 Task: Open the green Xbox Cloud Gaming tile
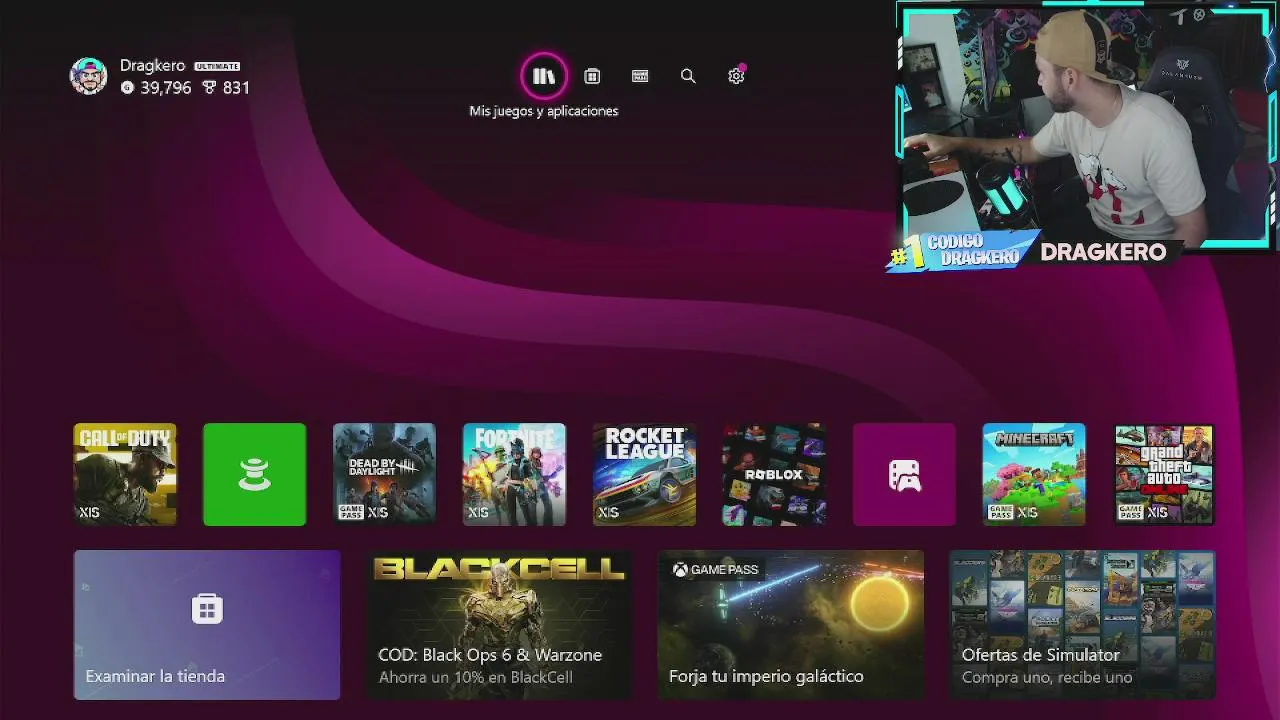click(x=255, y=474)
